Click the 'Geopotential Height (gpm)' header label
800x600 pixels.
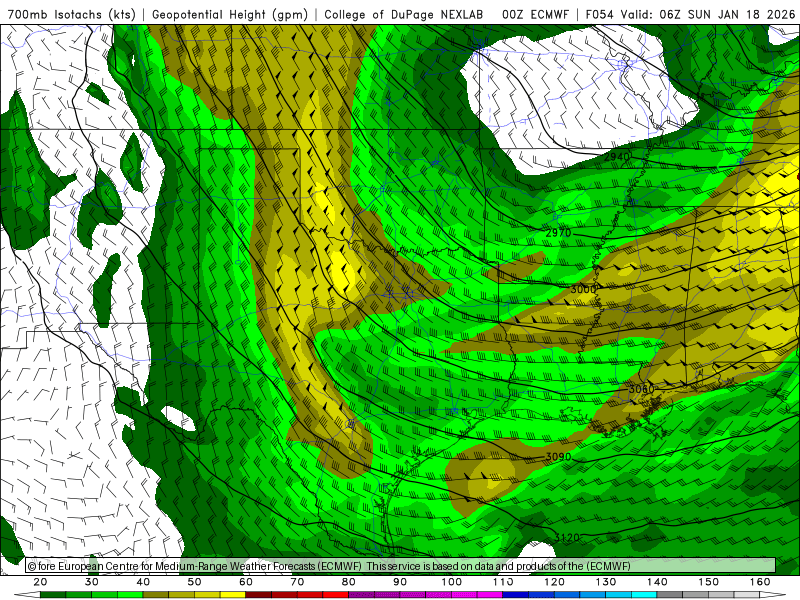pyautogui.click(x=230, y=14)
